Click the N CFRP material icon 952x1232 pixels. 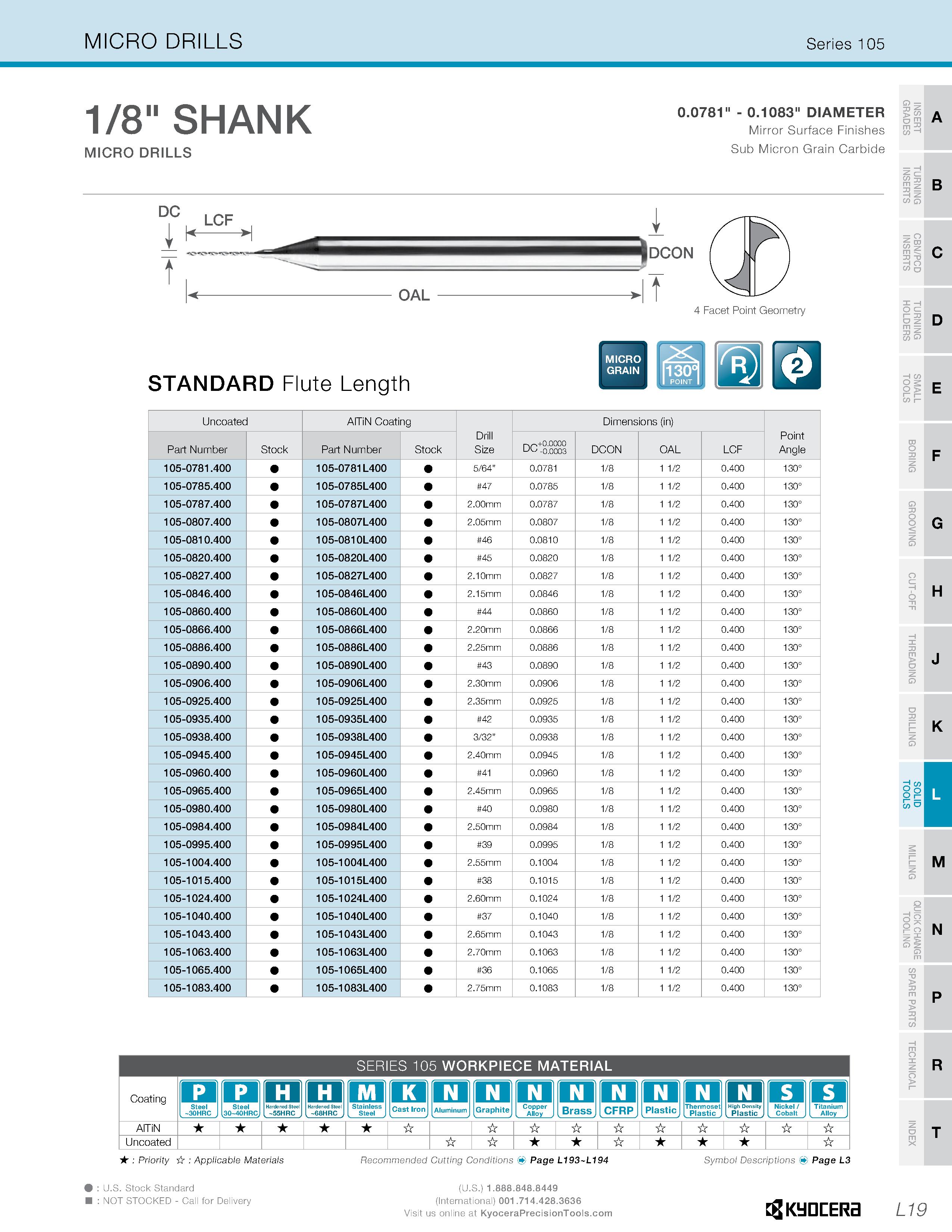[619, 1099]
